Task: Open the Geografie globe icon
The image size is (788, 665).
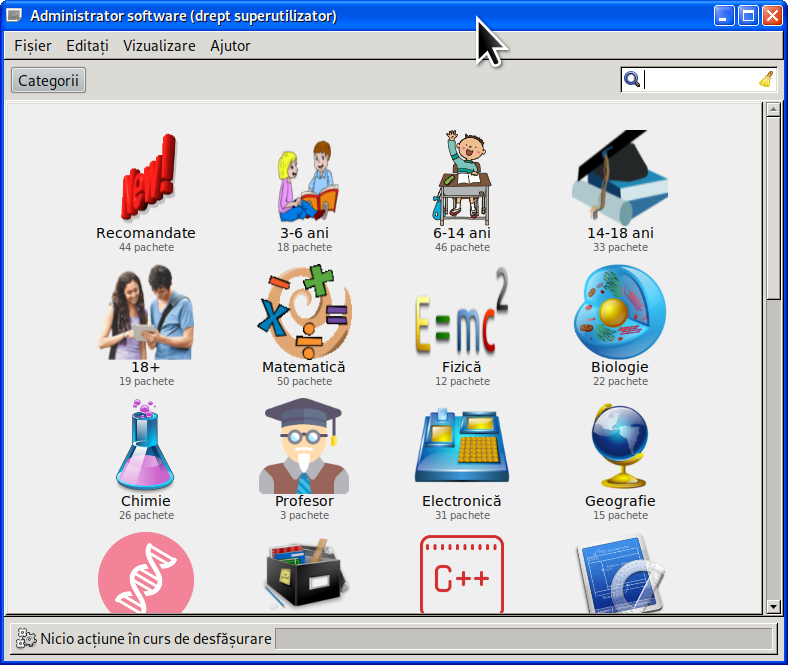Action: pyautogui.click(x=620, y=445)
